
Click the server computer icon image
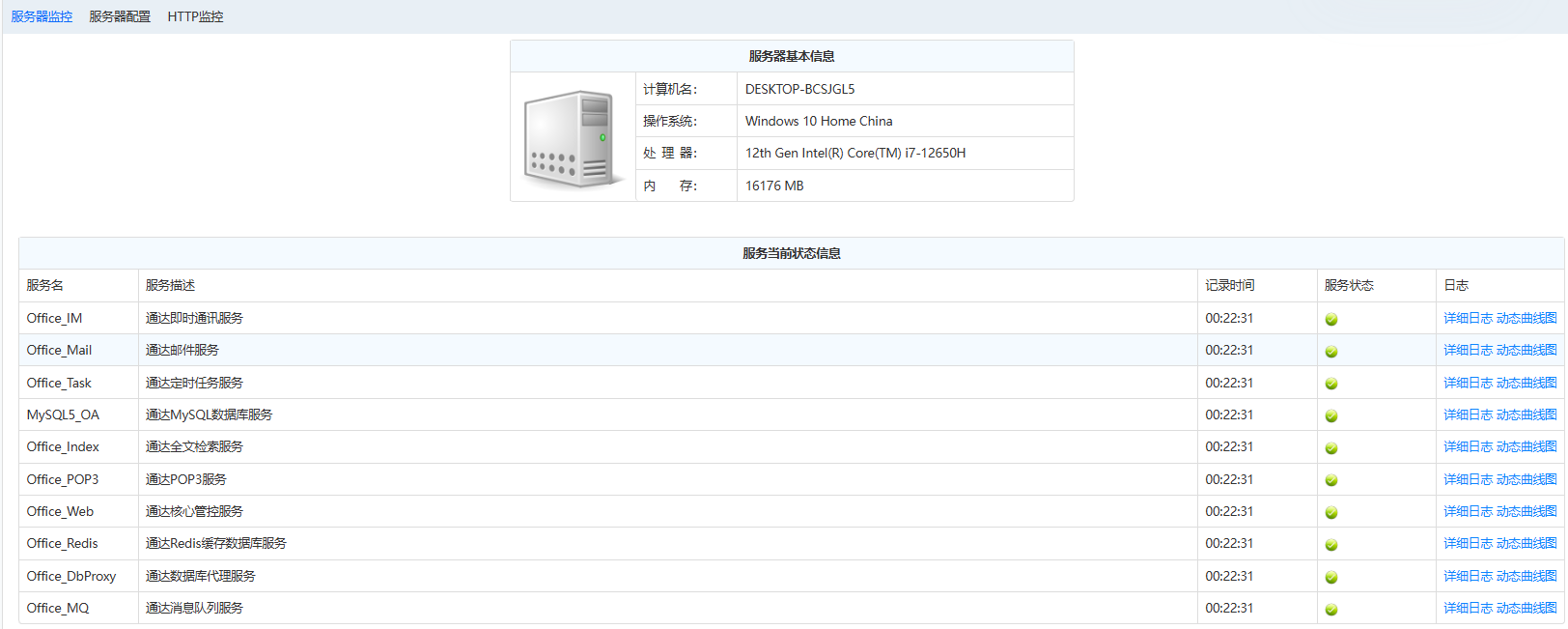pos(572,138)
